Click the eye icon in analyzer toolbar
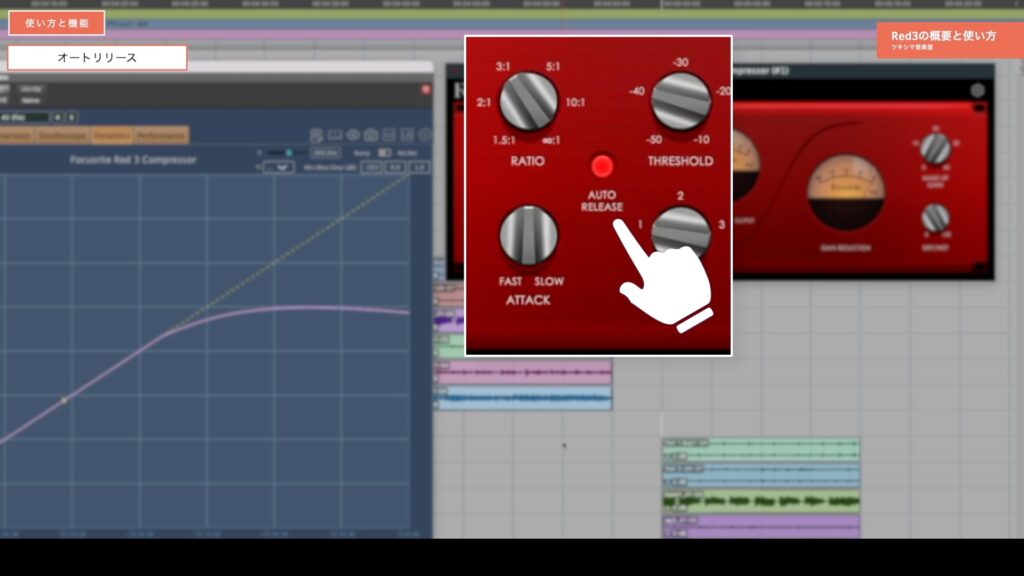Screen dimensions: 1024x576 (x=353, y=135)
